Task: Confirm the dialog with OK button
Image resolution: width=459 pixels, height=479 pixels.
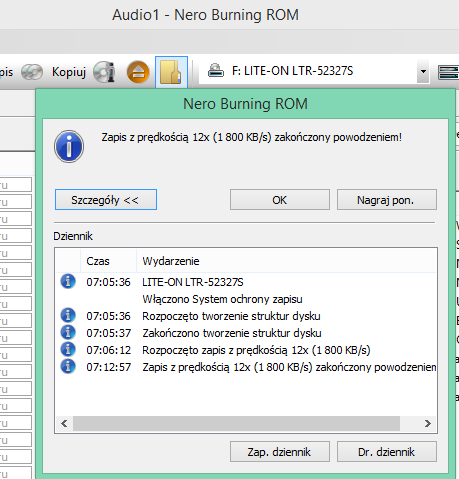Action: click(280, 200)
